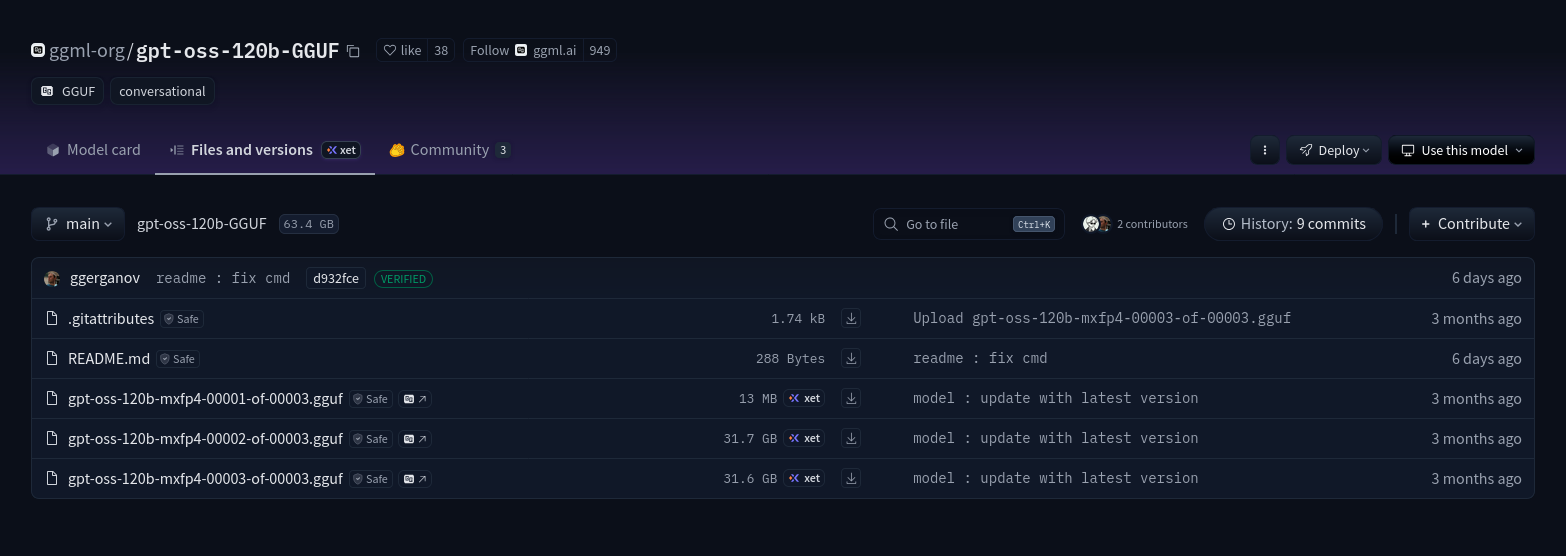This screenshot has height=556, width=1566.
Task: Click Safe badge for 00002-of-00003 file
Action: [x=371, y=439]
